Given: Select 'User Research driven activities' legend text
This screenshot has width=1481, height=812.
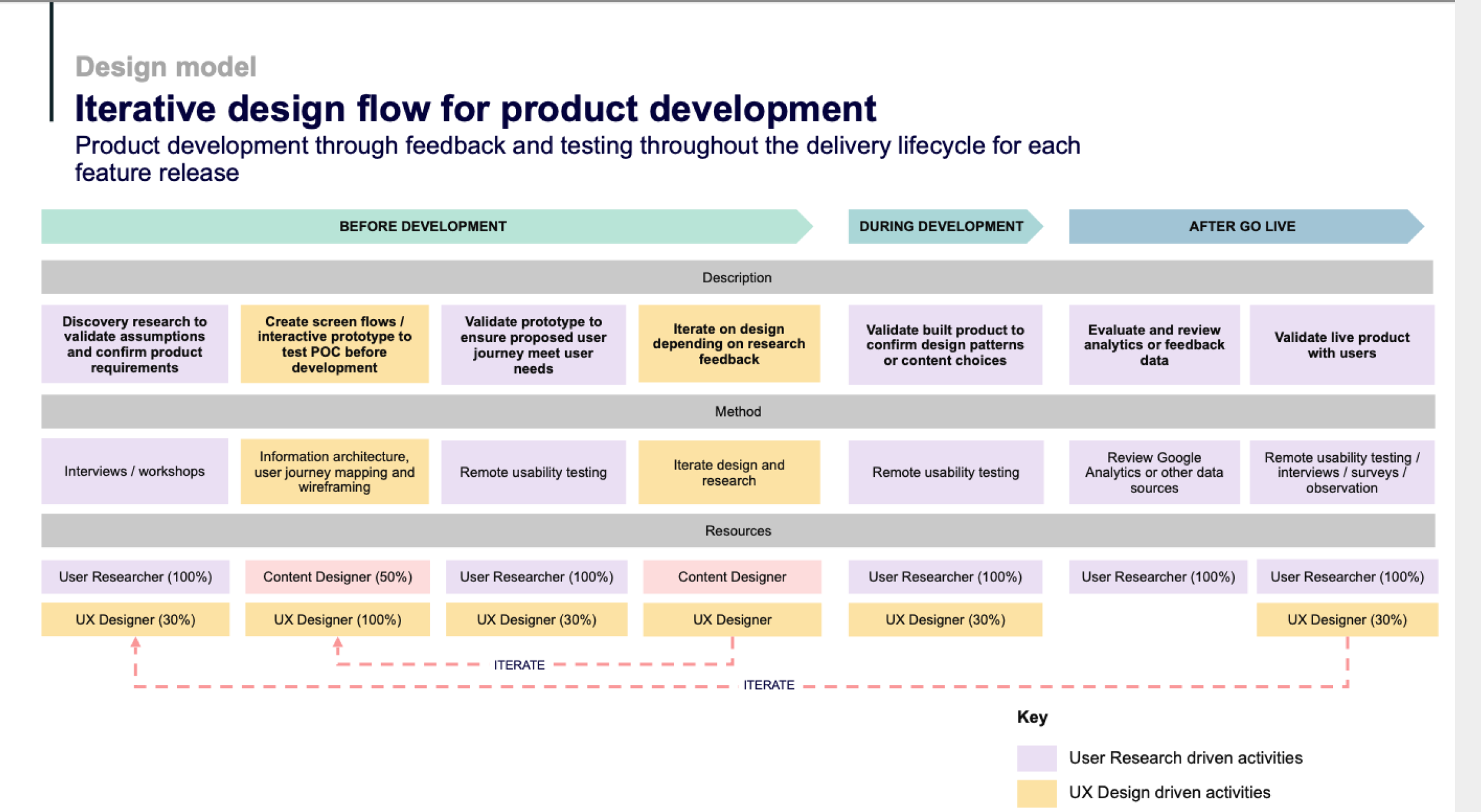Looking at the screenshot, I should [1186, 758].
